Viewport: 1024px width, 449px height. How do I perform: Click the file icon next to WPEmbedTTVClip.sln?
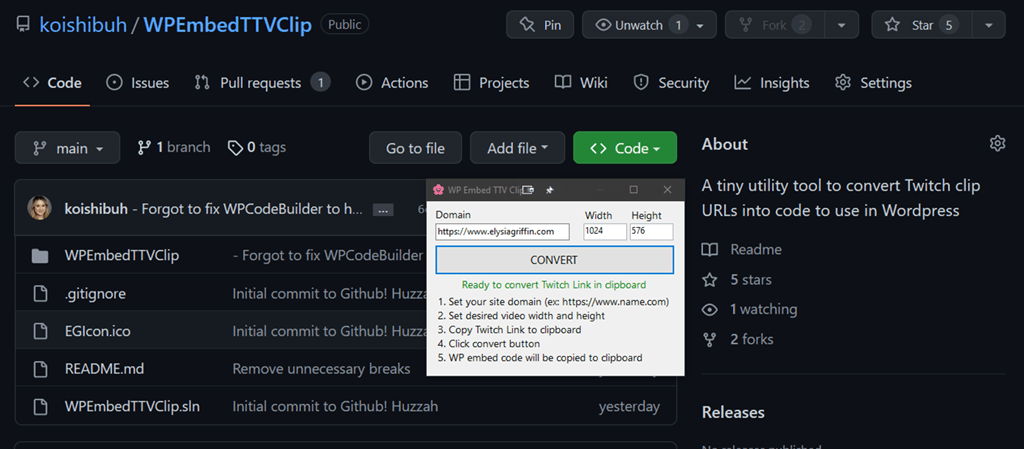pos(40,407)
